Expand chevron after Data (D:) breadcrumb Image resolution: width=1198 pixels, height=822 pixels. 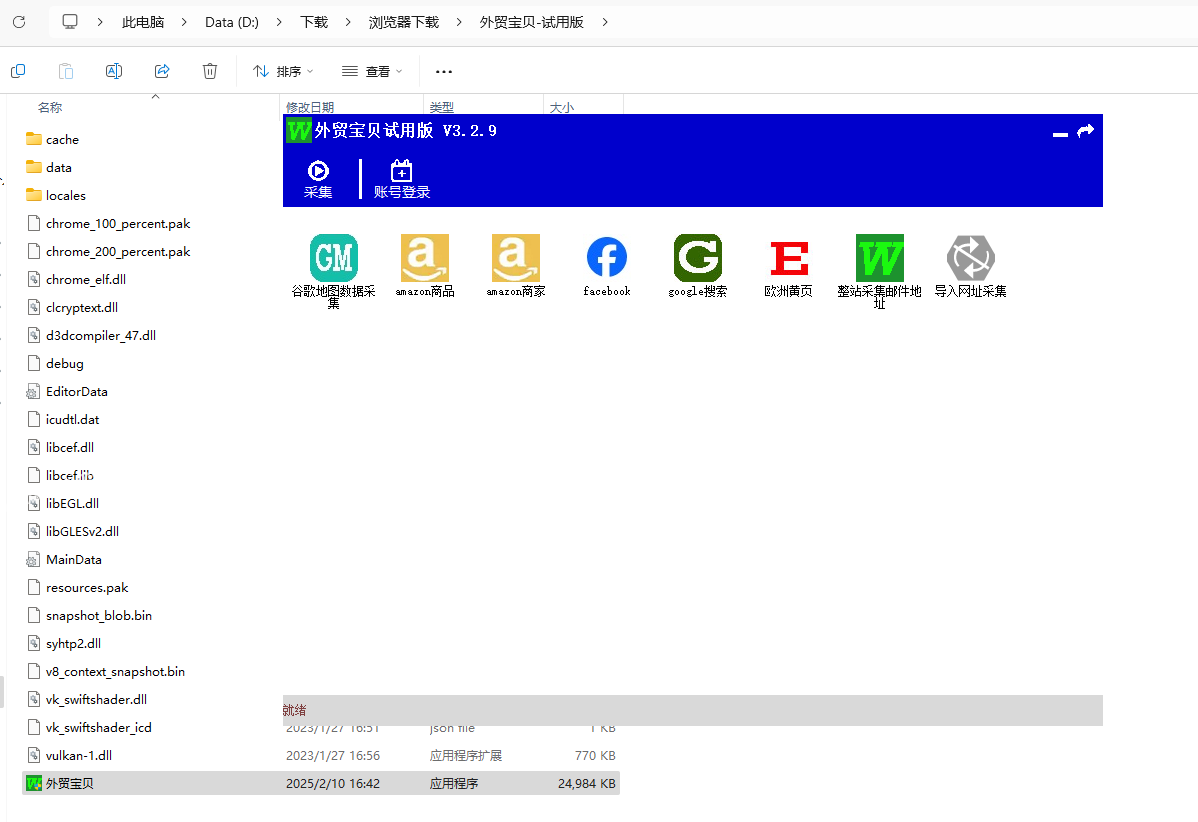click(x=279, y=22)
